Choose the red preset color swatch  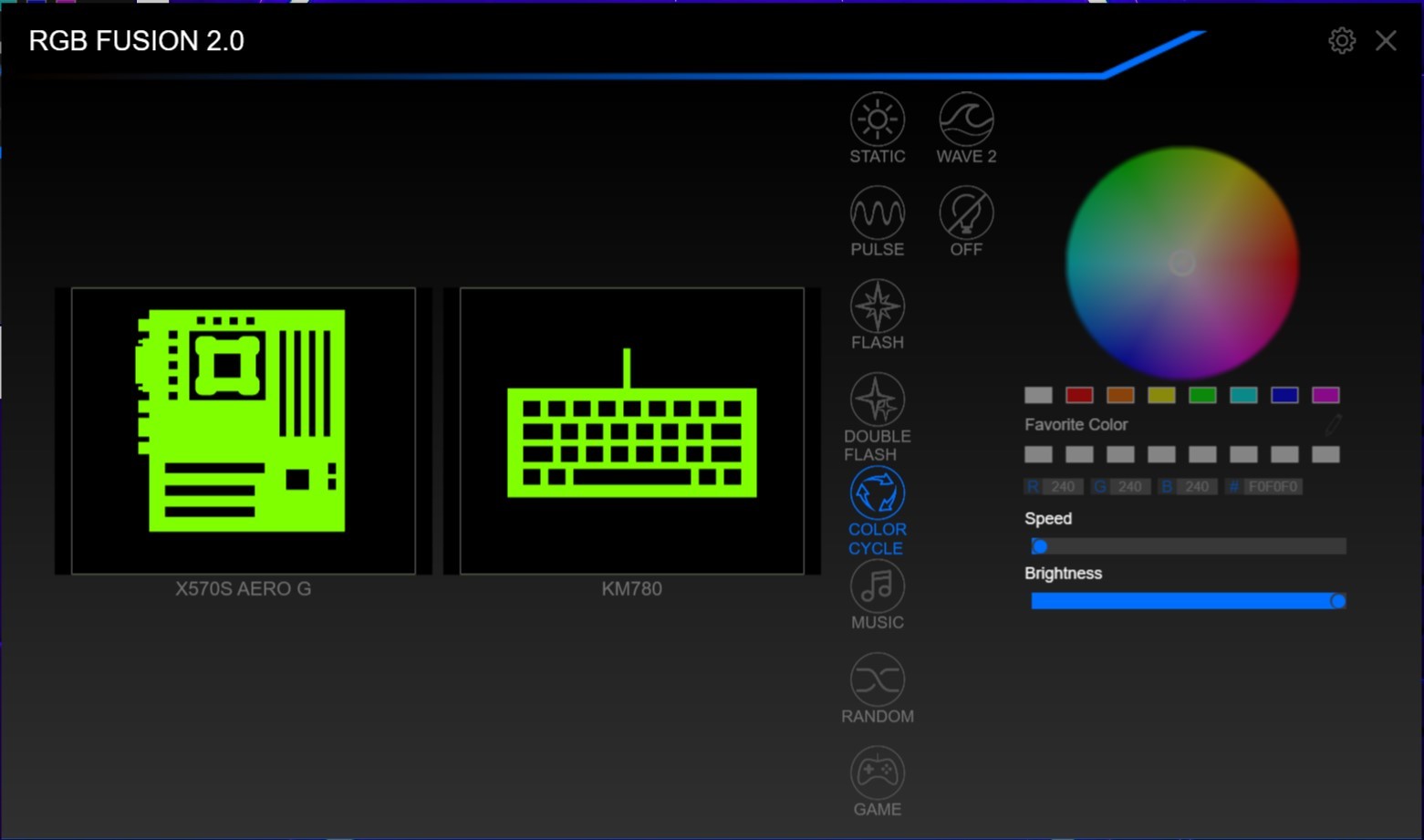click(1079, 395)
